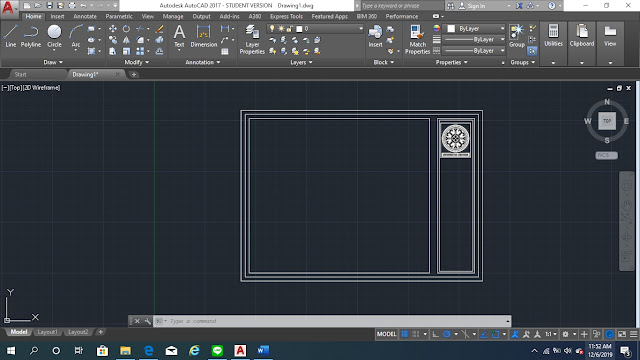This screenshot has width=640, height=360.
Task: Select the Rotate tool in Modify panel
Action: pyautogui.click(x=126, y=29)
